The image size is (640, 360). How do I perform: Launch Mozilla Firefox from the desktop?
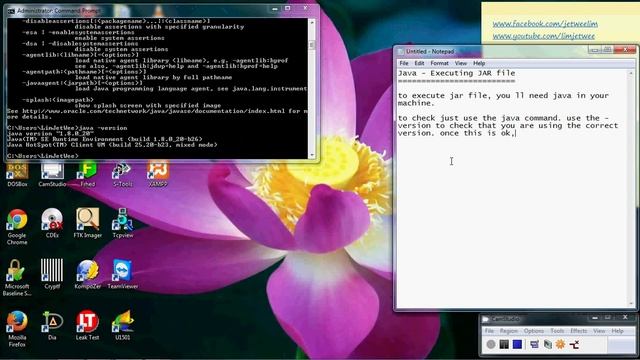pyautogui.click(x=17, y=329)
